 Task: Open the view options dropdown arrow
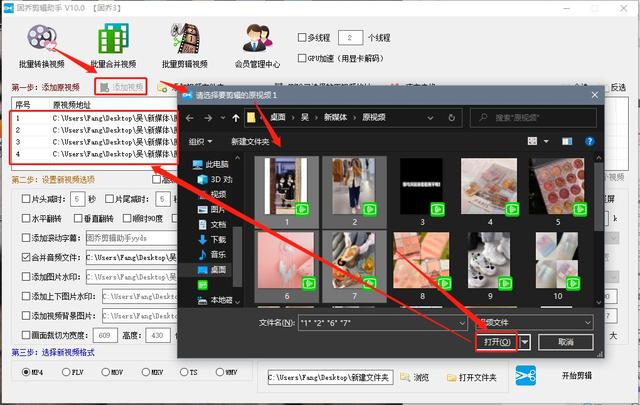pyautogui.click(x=546, y=141)
